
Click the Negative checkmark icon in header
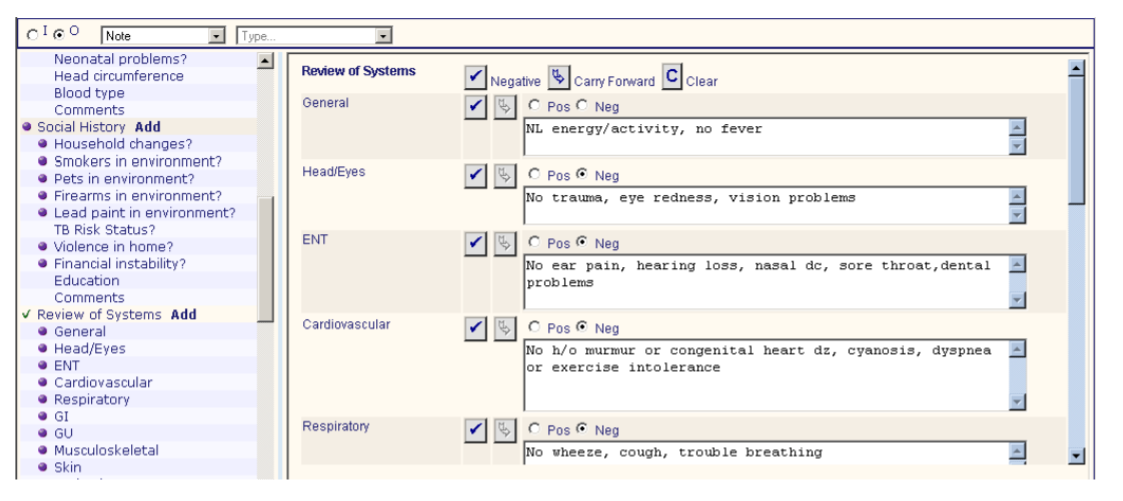[477, 79]
